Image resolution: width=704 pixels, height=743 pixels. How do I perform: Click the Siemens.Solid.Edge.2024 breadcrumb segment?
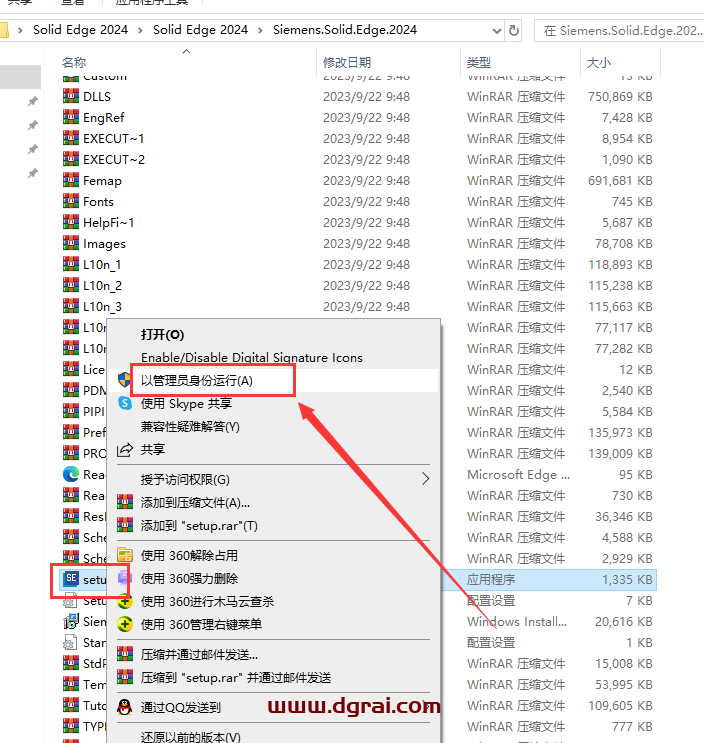click(x=344, y=30)
